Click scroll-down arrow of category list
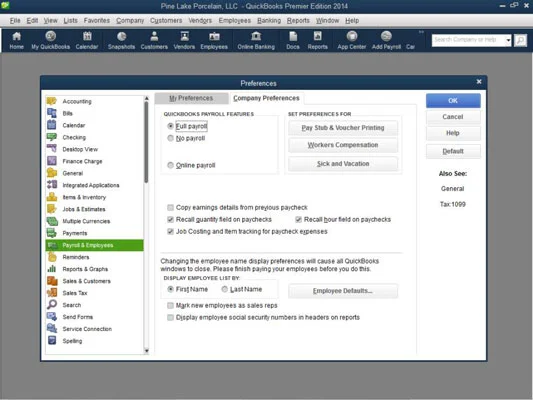This screenshot has height=400, width=533. point(147,350)
